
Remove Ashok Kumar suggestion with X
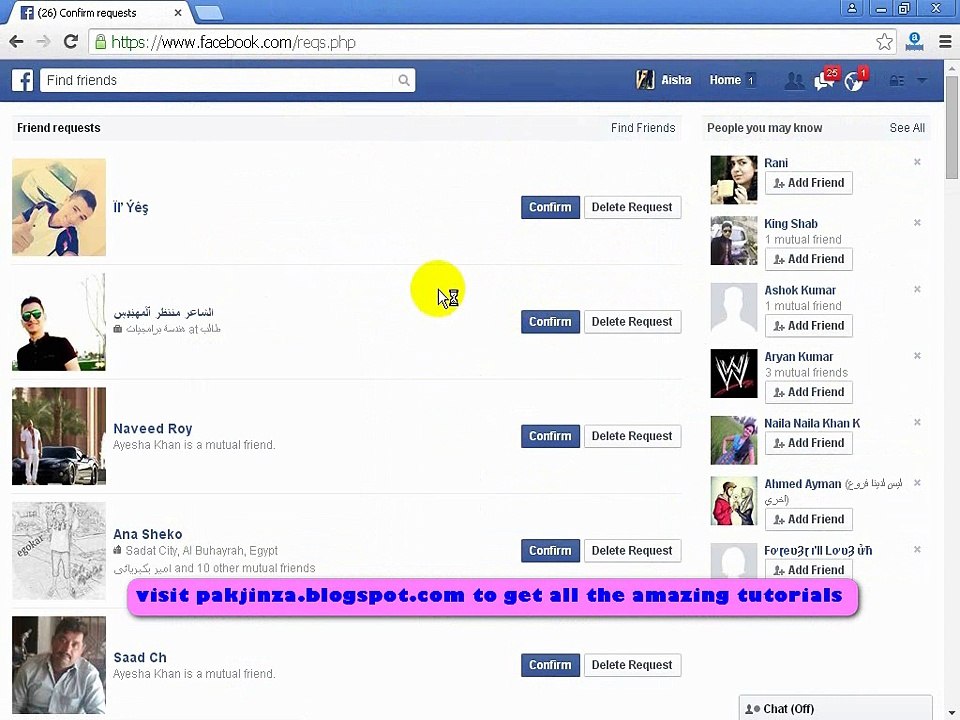coord(917,290)
